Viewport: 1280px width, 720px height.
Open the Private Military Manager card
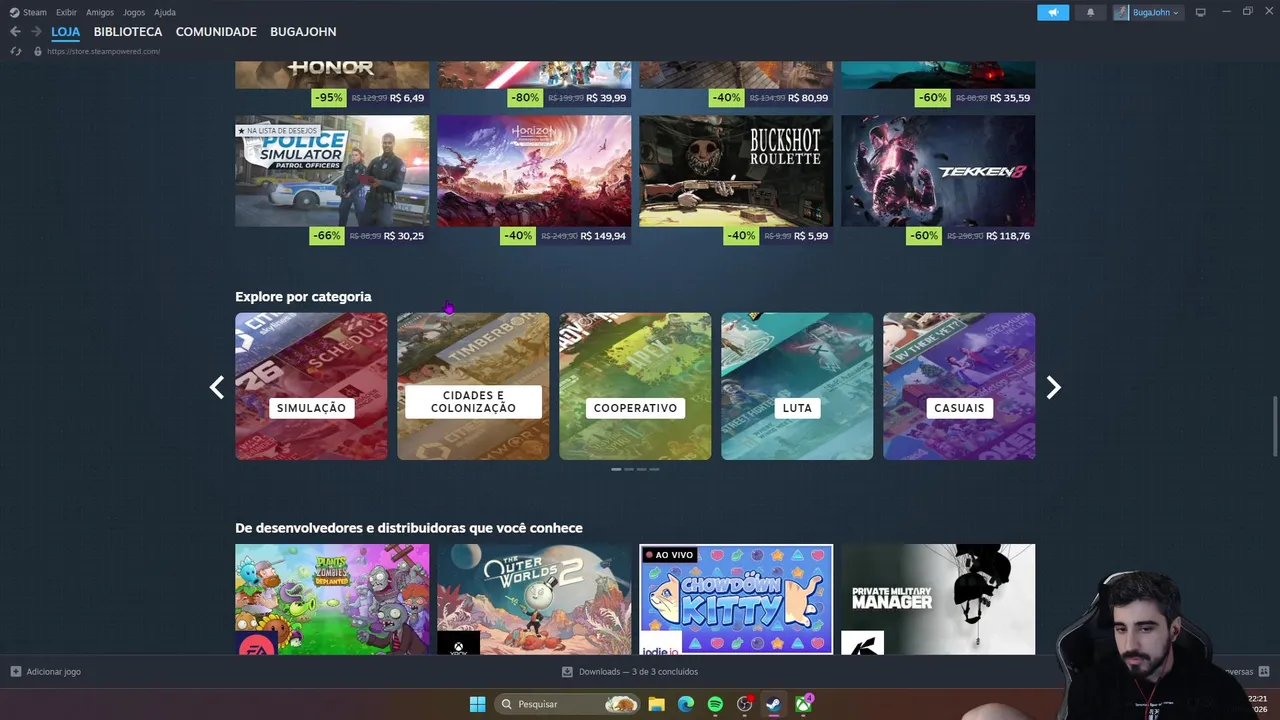tap(938, 599)
